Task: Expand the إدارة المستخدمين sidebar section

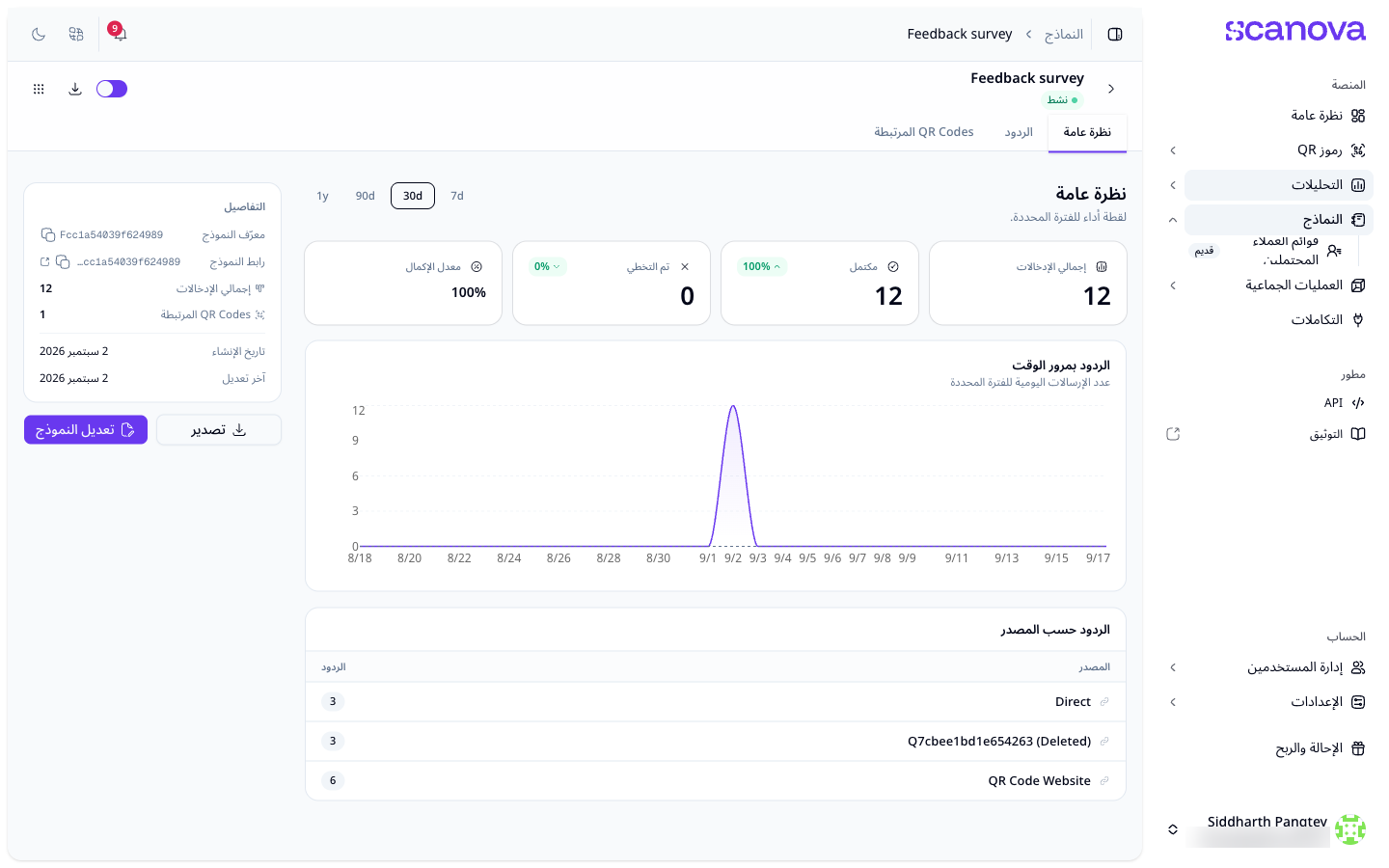Action: click(x=1173, y=667)
